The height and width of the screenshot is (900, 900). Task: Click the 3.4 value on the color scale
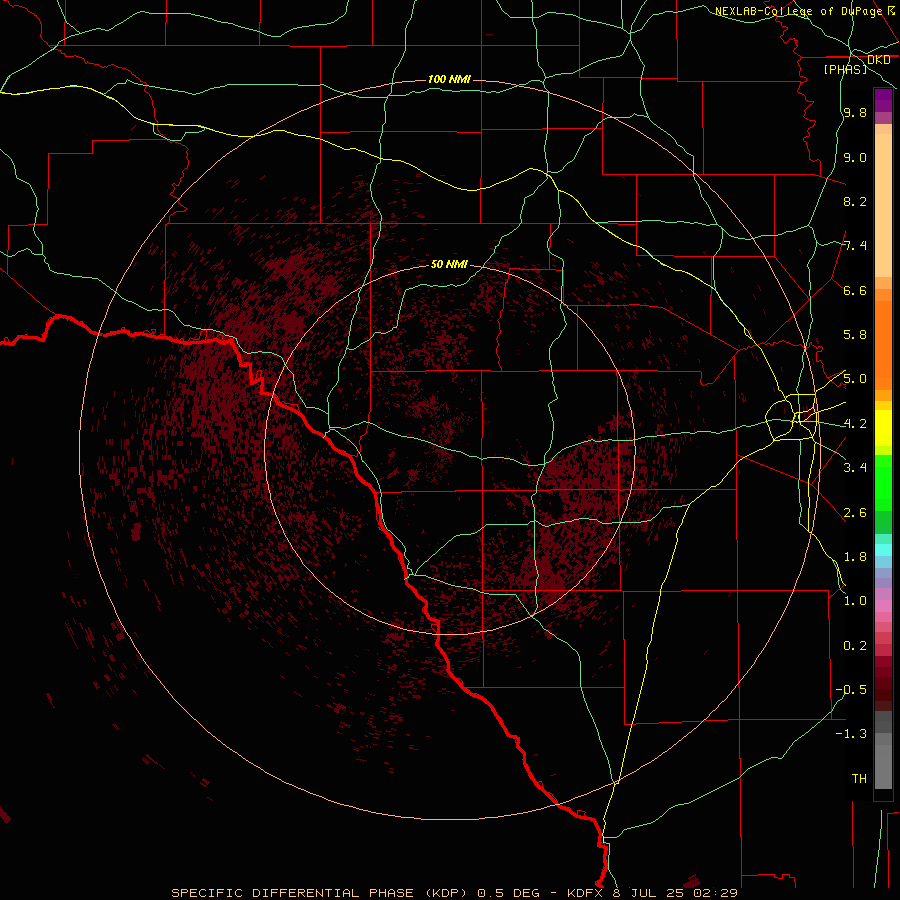pos(855,468)
